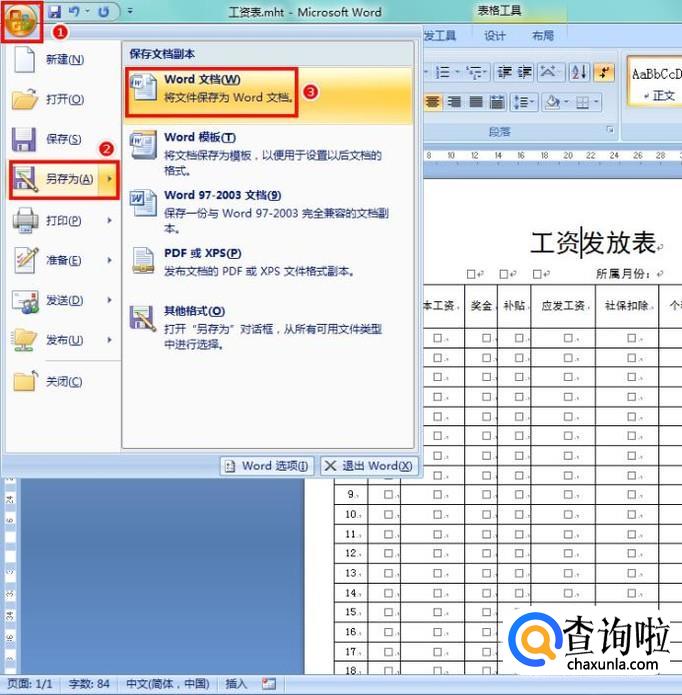Viewport: 682px width, 695px height.
Task: Check the 奖金 box in row 9
Action: tap(486, 494)
